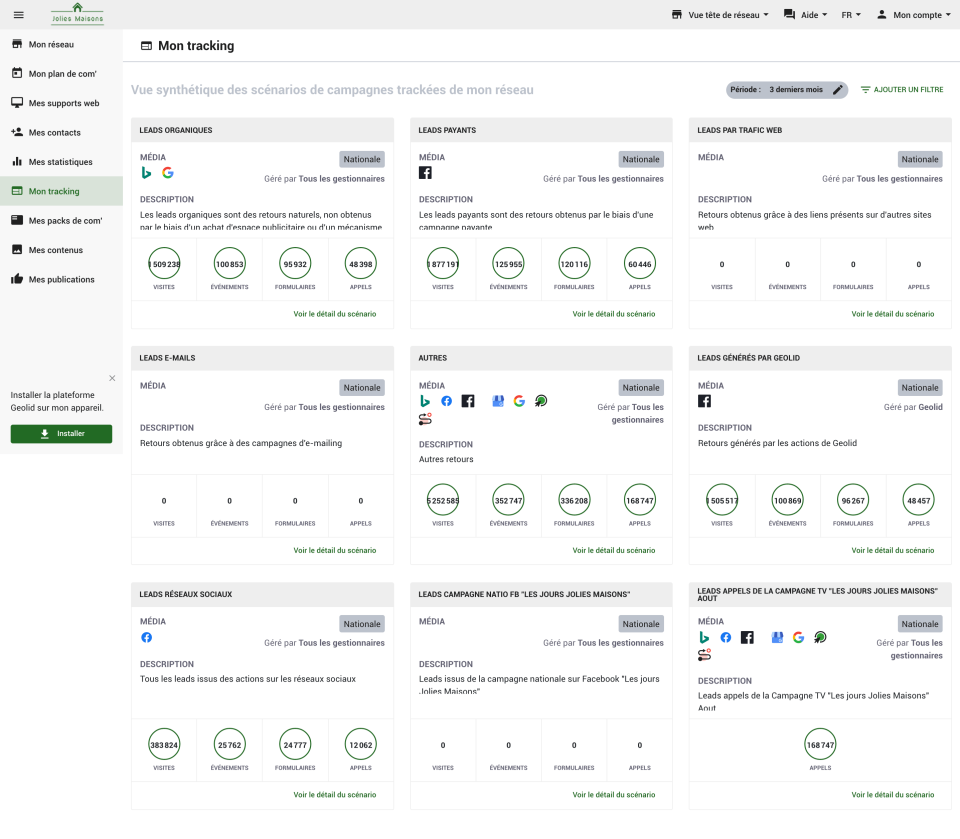960x839 pixels.
Task: Click the Jolies Maisons logo
Action: click(x=77, y=15)
